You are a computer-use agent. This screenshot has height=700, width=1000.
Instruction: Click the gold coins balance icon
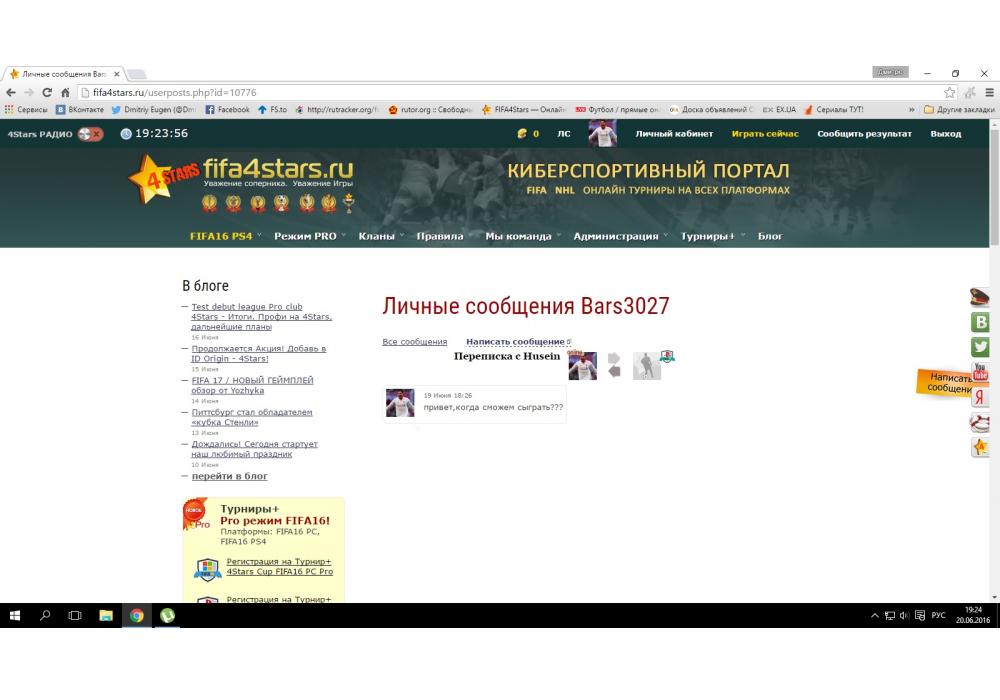tap(522, 134)
